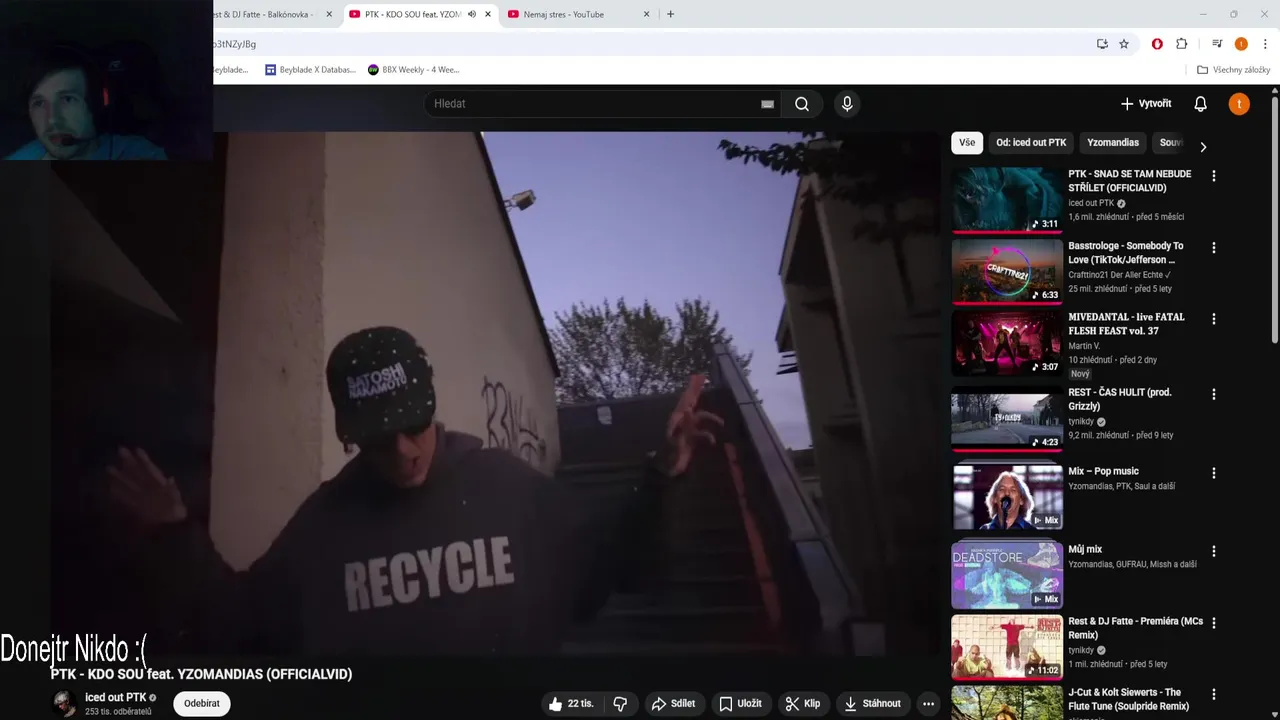1280x720 pixels.
Task: Open Mix – Pop music playlist title
Action: (x=1103, y=471)
